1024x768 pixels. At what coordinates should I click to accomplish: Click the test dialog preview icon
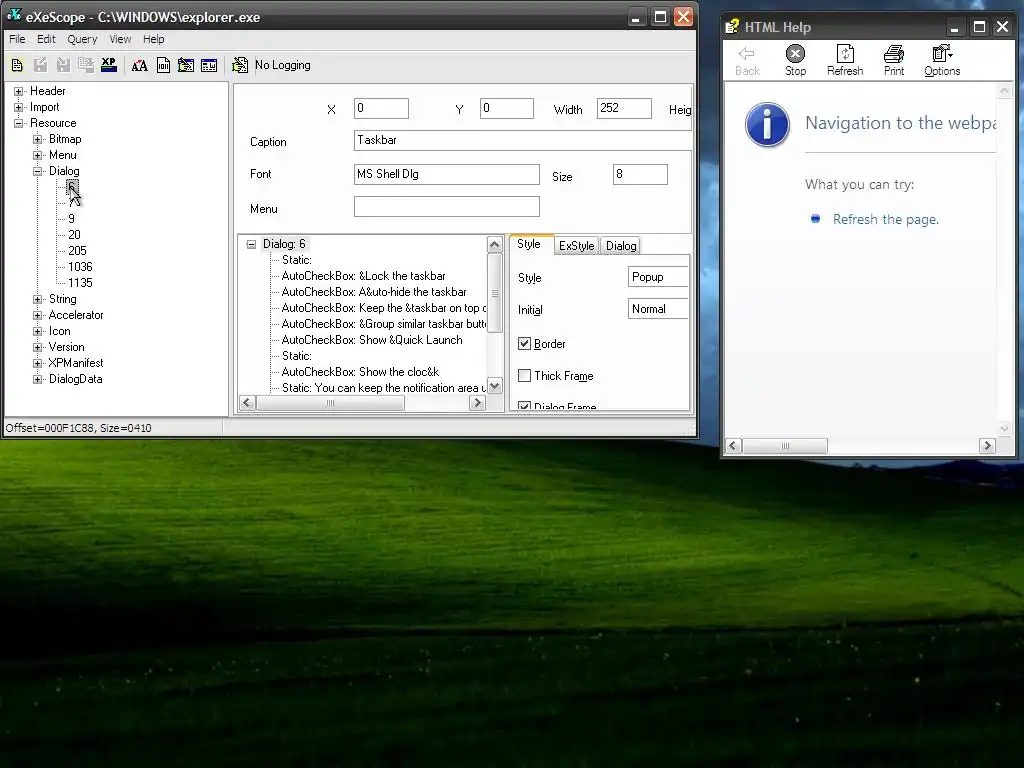point(209,65)
